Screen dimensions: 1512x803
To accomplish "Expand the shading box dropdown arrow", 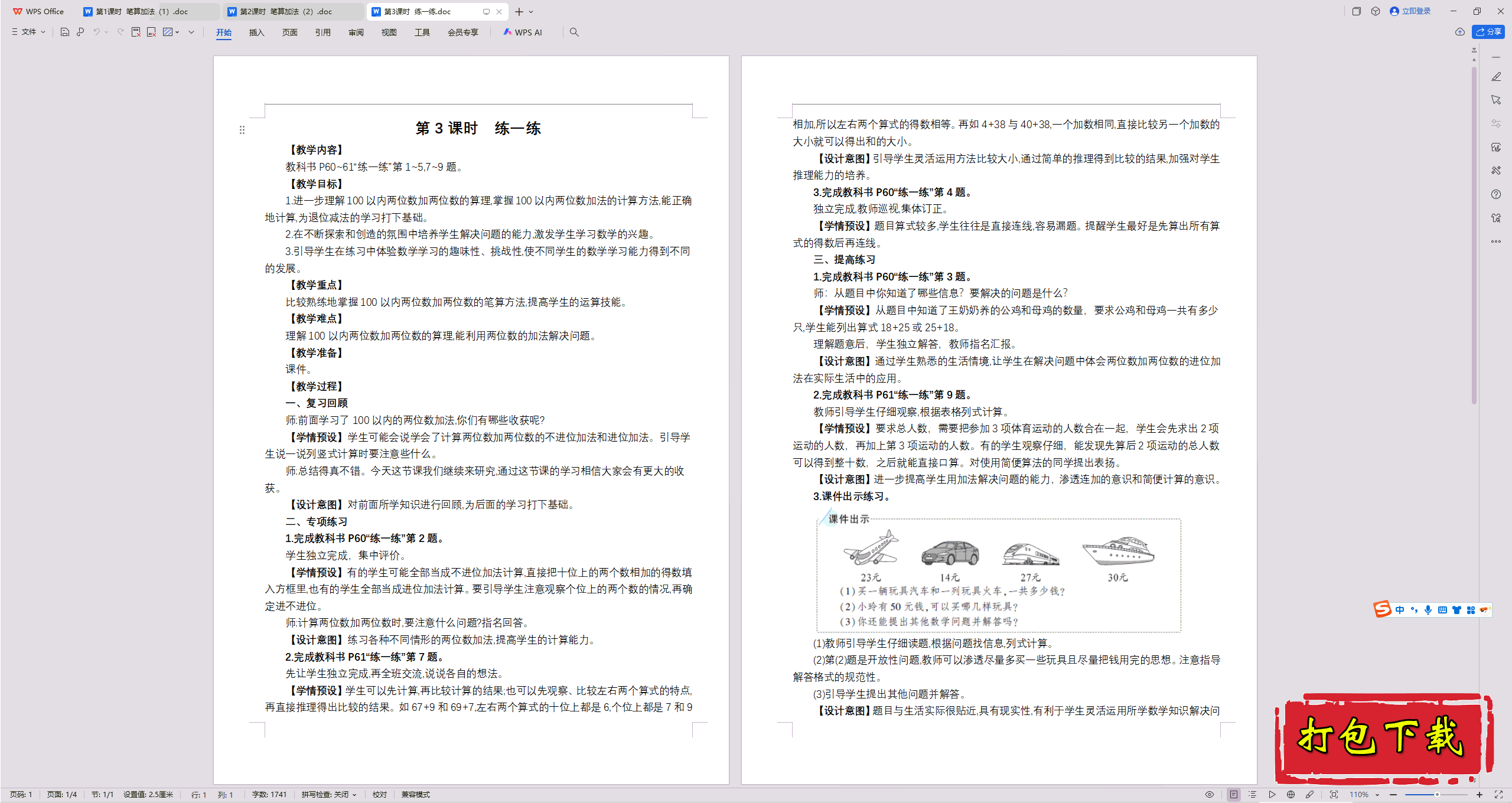I will tap(177, 32).
